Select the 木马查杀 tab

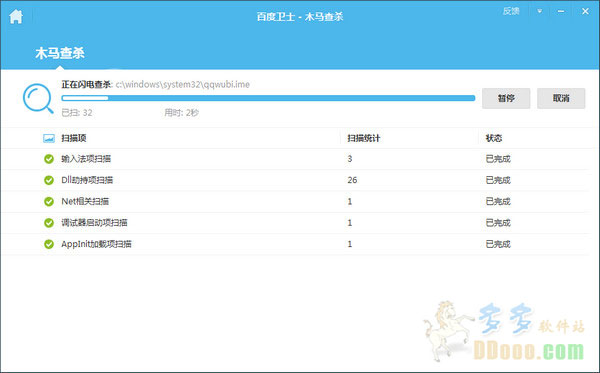[x=60, y=53]
